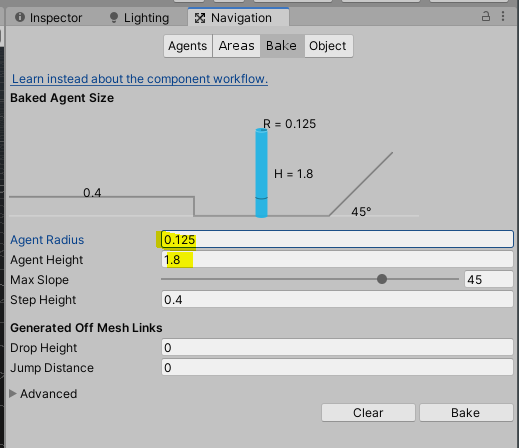This screenshot has height=448, width=519.
Task: Click the lock icon on the panel
Action: click(x=486, y=16)
